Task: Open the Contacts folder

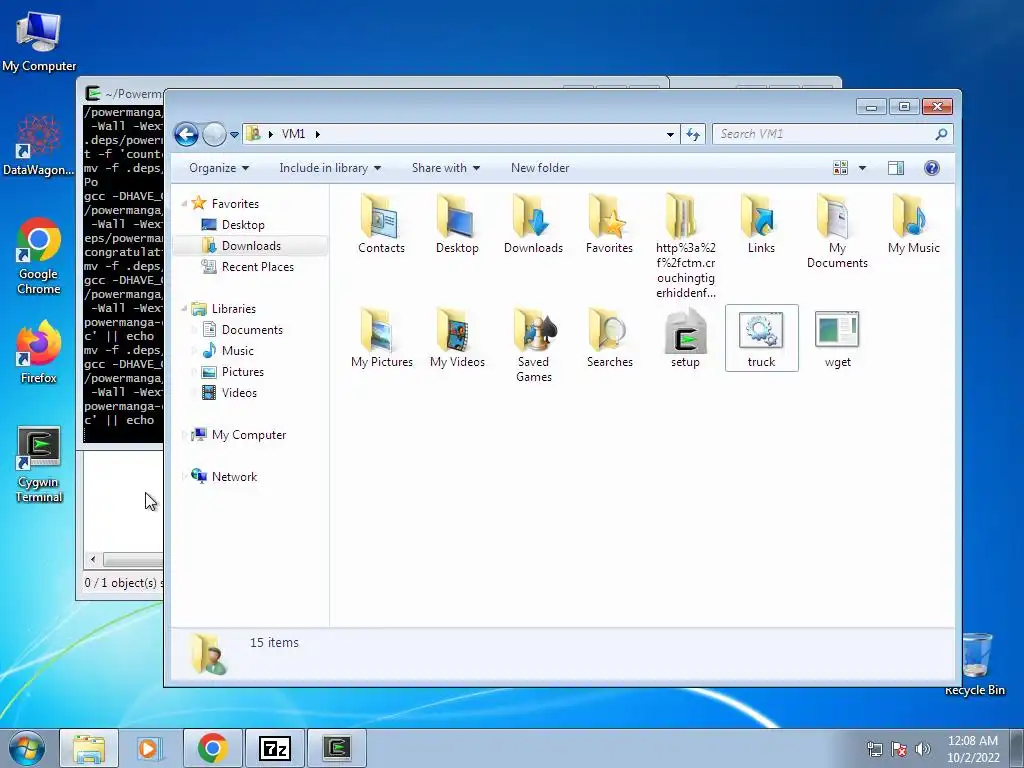Action: [x=381, y=224]
